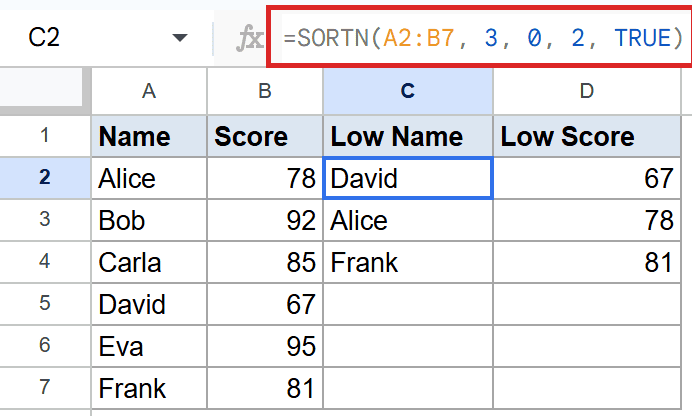
Task: Click cell with score 78 in column B
Action: pyautogui.click(x=265, y=178)
